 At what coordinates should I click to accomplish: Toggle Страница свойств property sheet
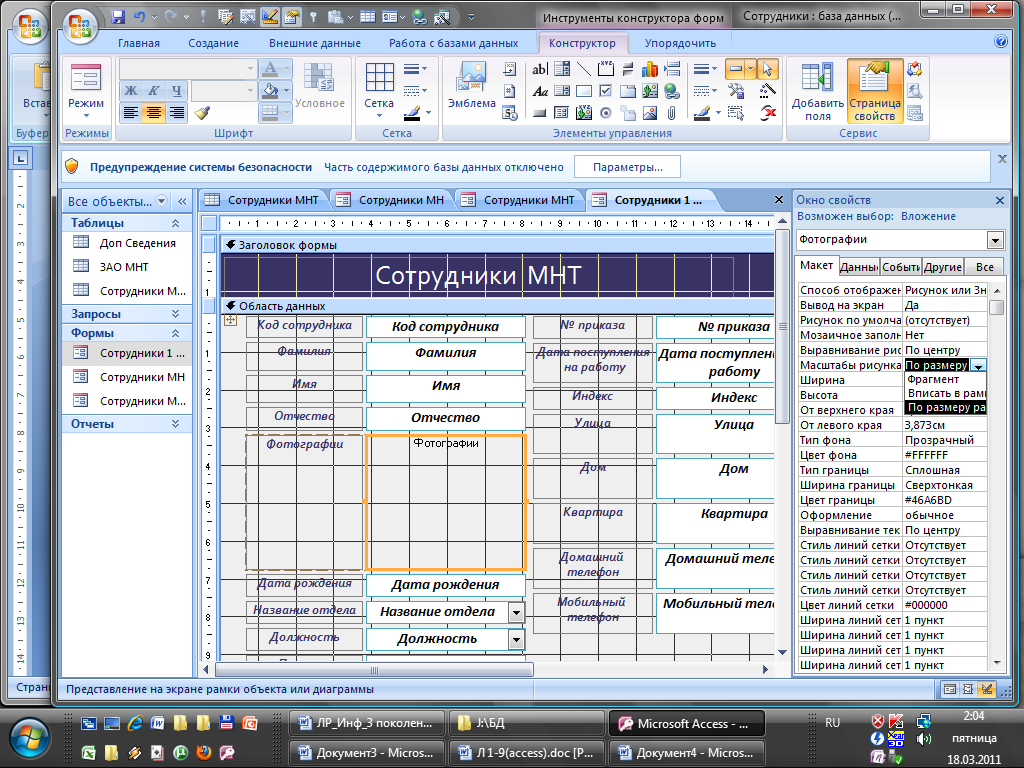pyautogui.click(x=875, y=91)
